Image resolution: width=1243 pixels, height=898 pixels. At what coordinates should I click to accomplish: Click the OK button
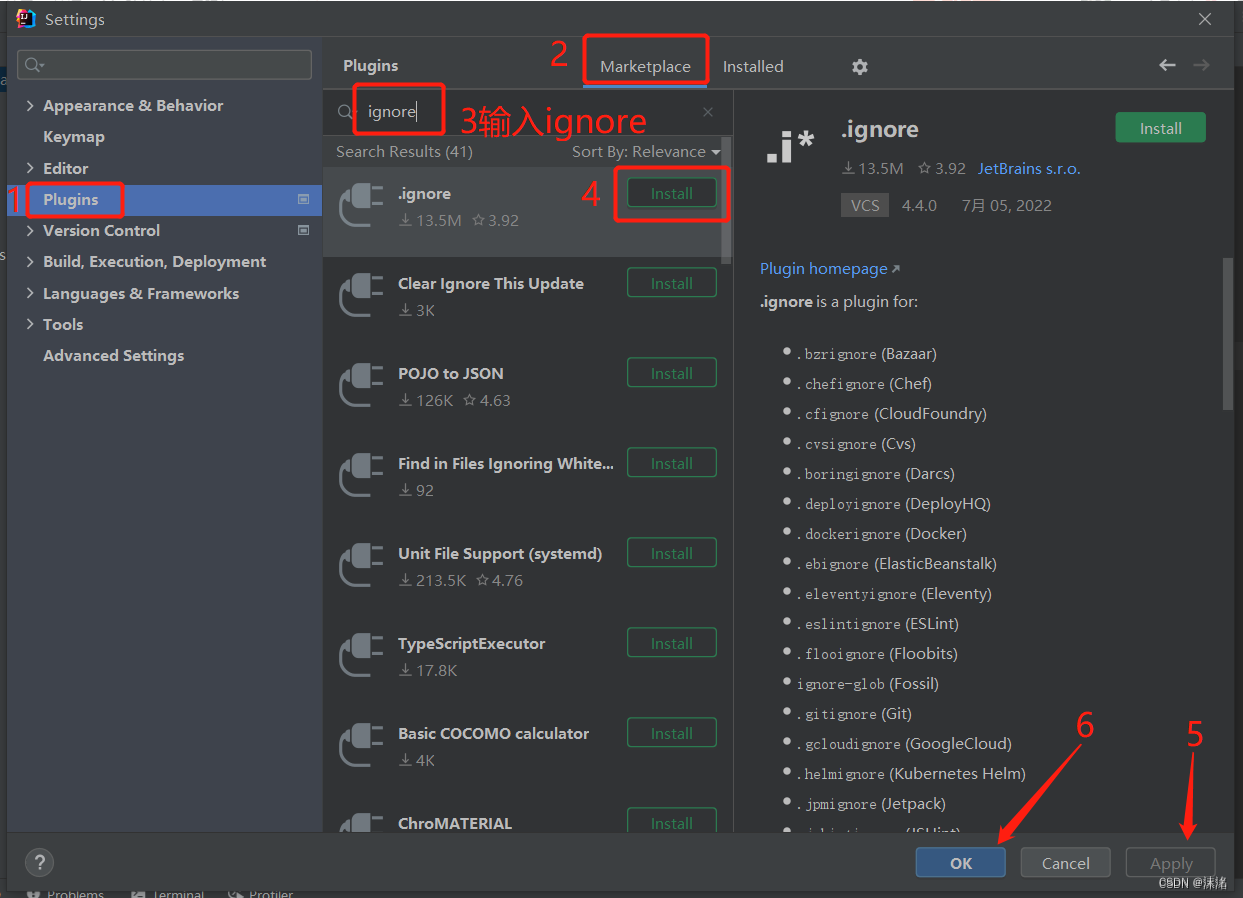click(961, 863)
